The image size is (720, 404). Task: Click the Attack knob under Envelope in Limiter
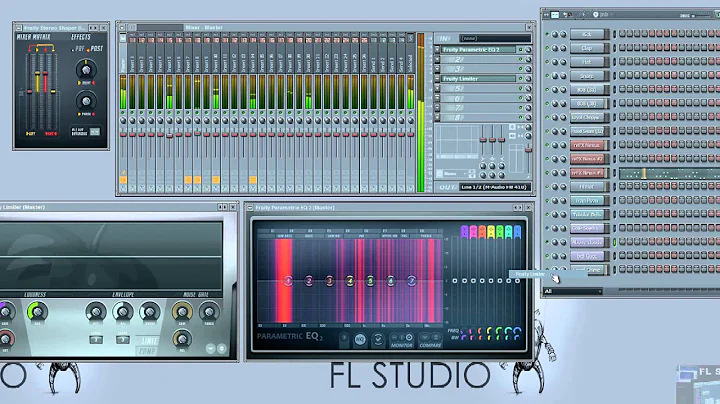[x=96, y=312]
